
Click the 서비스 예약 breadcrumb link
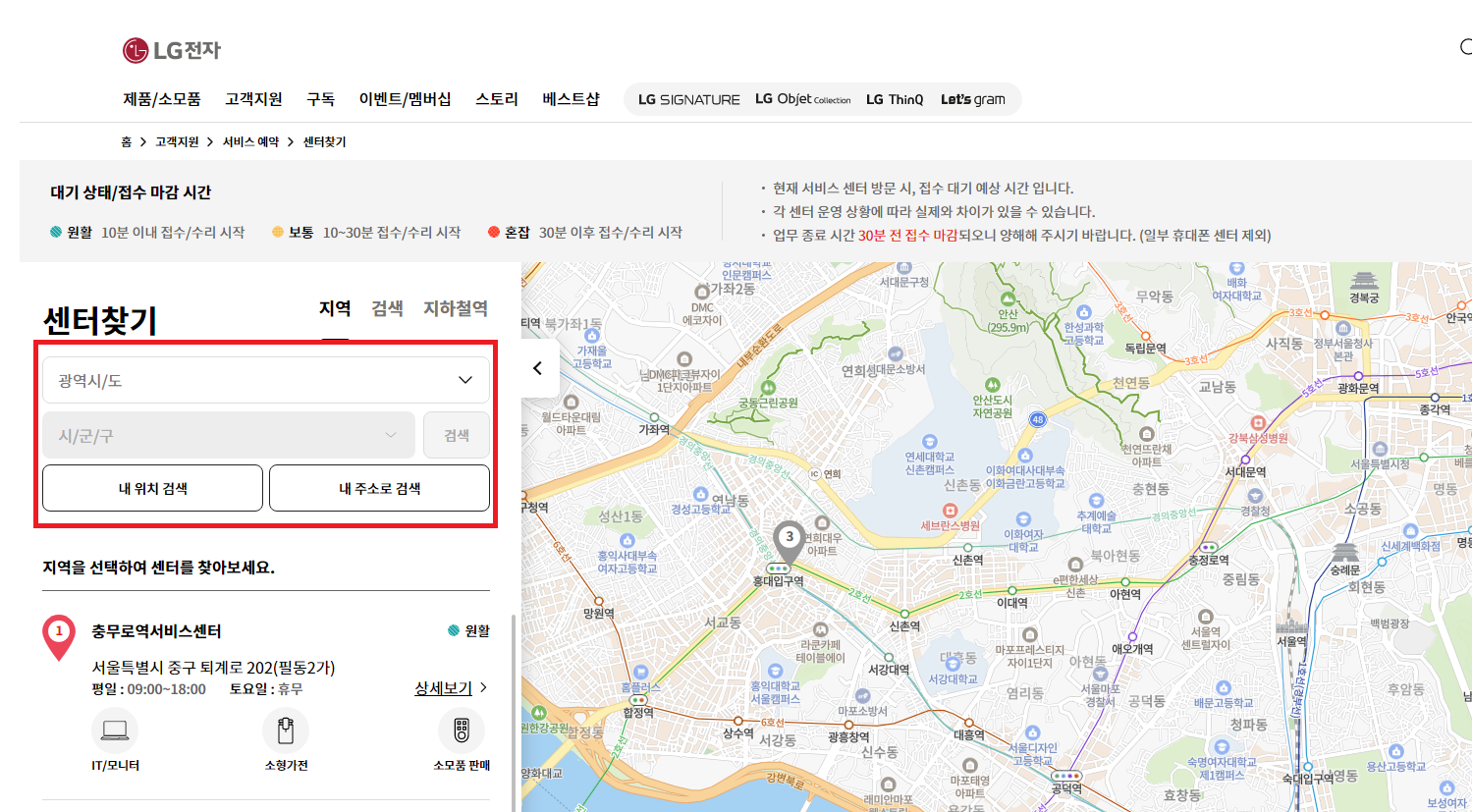250,142
